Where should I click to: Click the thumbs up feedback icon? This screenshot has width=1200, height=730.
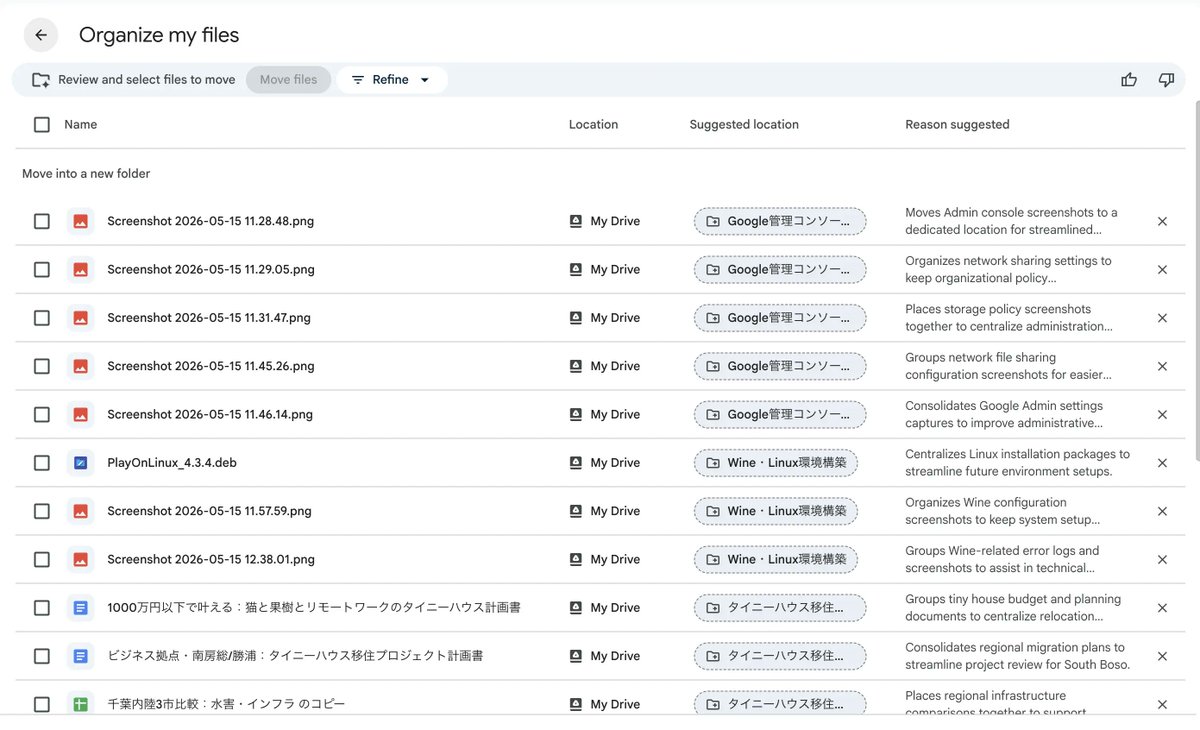[x=1129, y=80]
